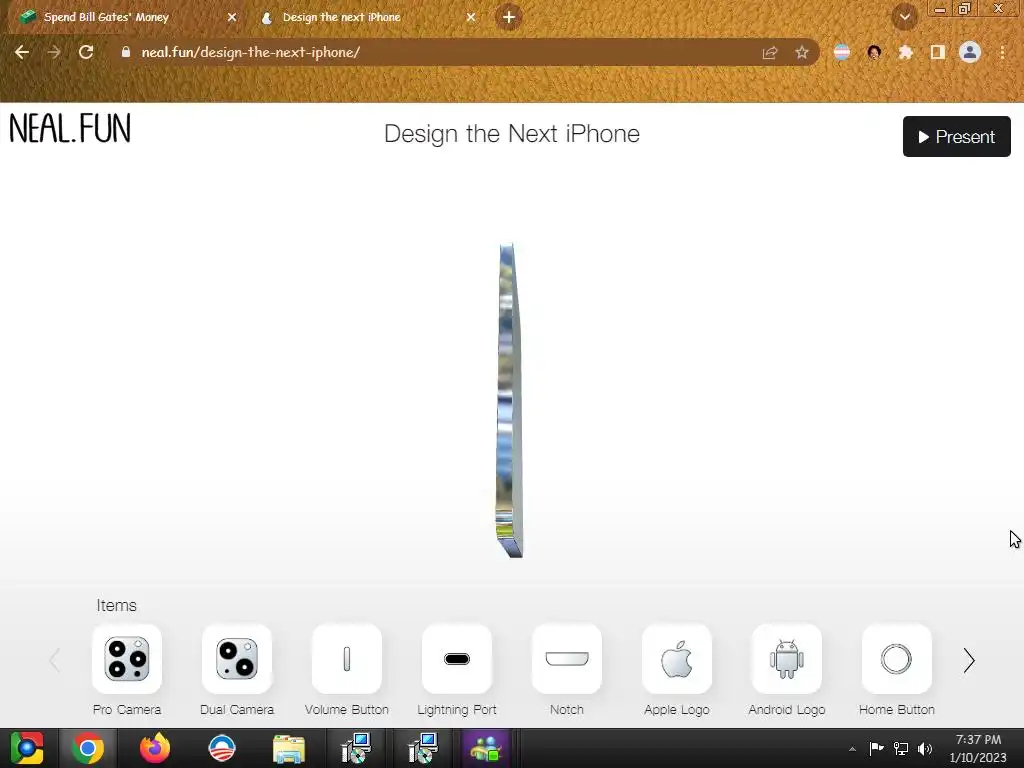The height and width of the screenshot is (768, 1024).
Task: Open the network status tray icon
Action: tap(901, 748)
